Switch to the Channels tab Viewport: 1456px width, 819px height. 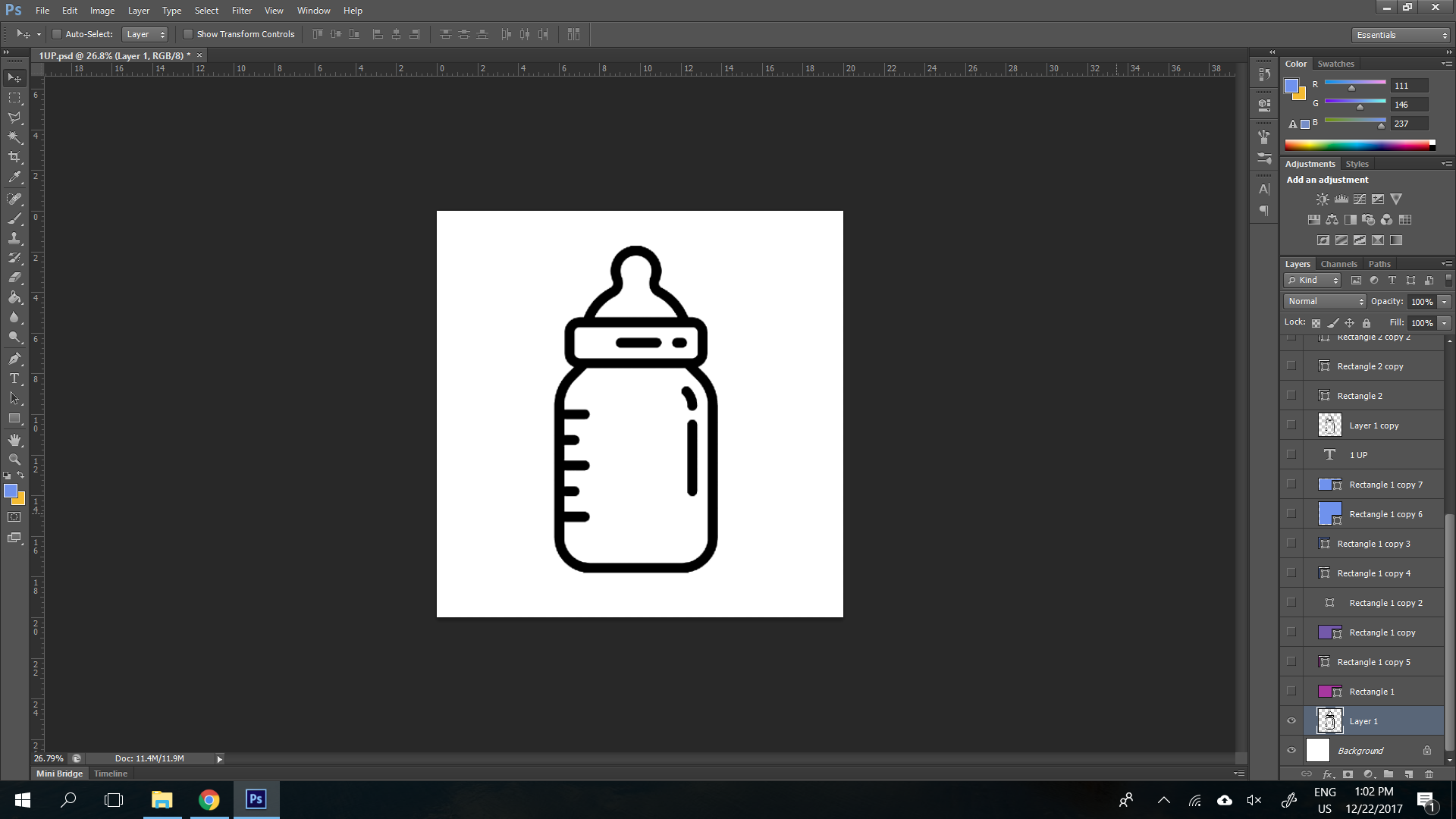[x=1338, y=264]
